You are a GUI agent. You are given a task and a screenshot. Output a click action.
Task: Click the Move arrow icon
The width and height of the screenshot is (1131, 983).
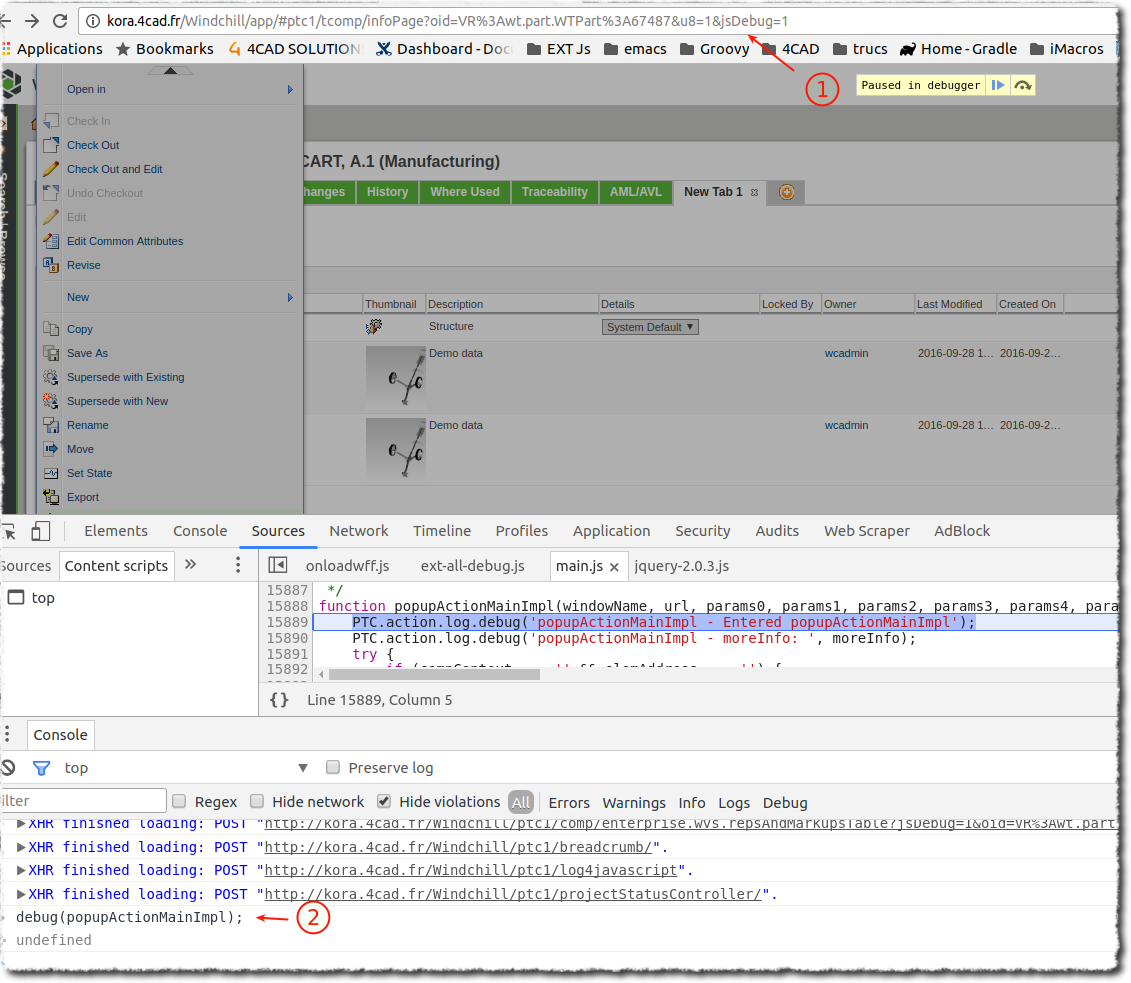[50, 449]
